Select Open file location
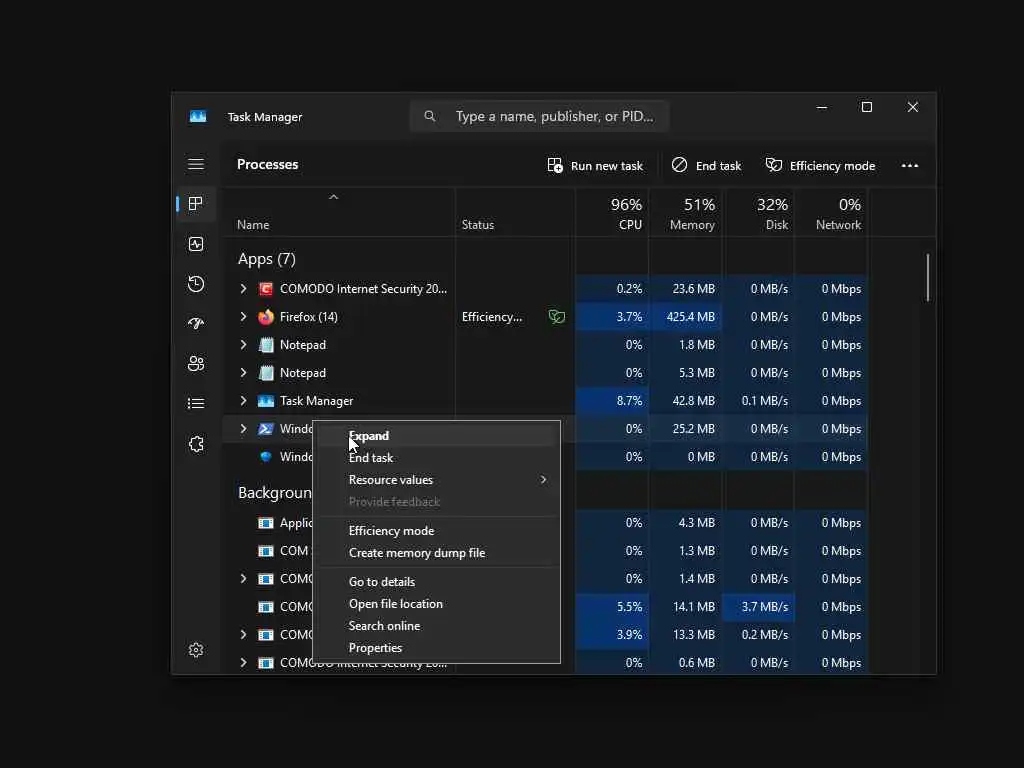1024x768 pixels. [436, 604]
